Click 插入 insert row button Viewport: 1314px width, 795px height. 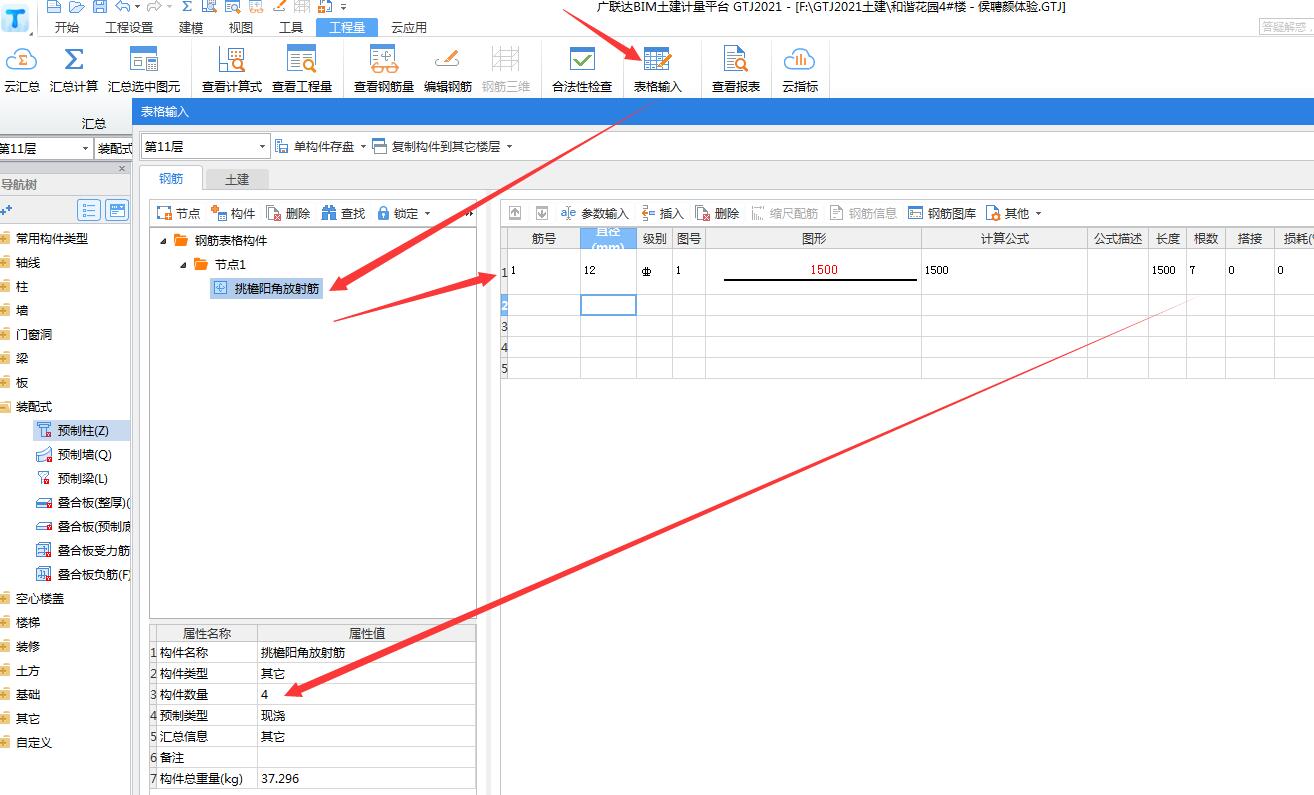tap(662, 213)
